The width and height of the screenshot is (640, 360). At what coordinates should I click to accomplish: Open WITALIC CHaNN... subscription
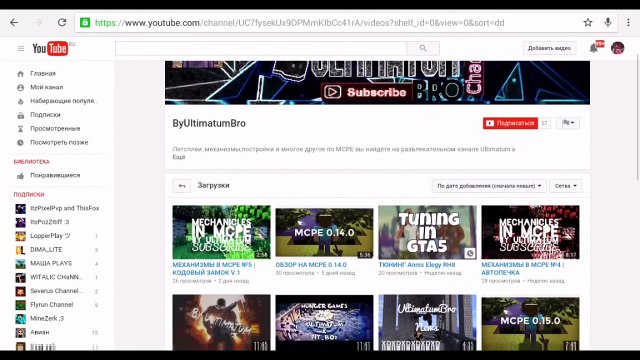click(56, 277)
